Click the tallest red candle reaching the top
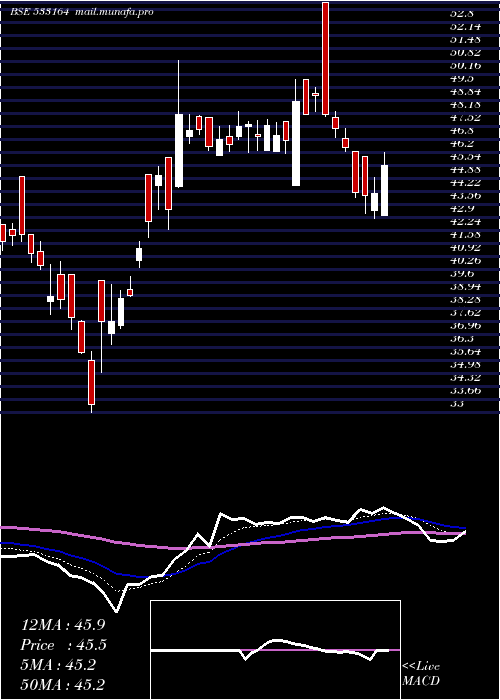This screenshot has height=700, width=500. tap(326, 58)
